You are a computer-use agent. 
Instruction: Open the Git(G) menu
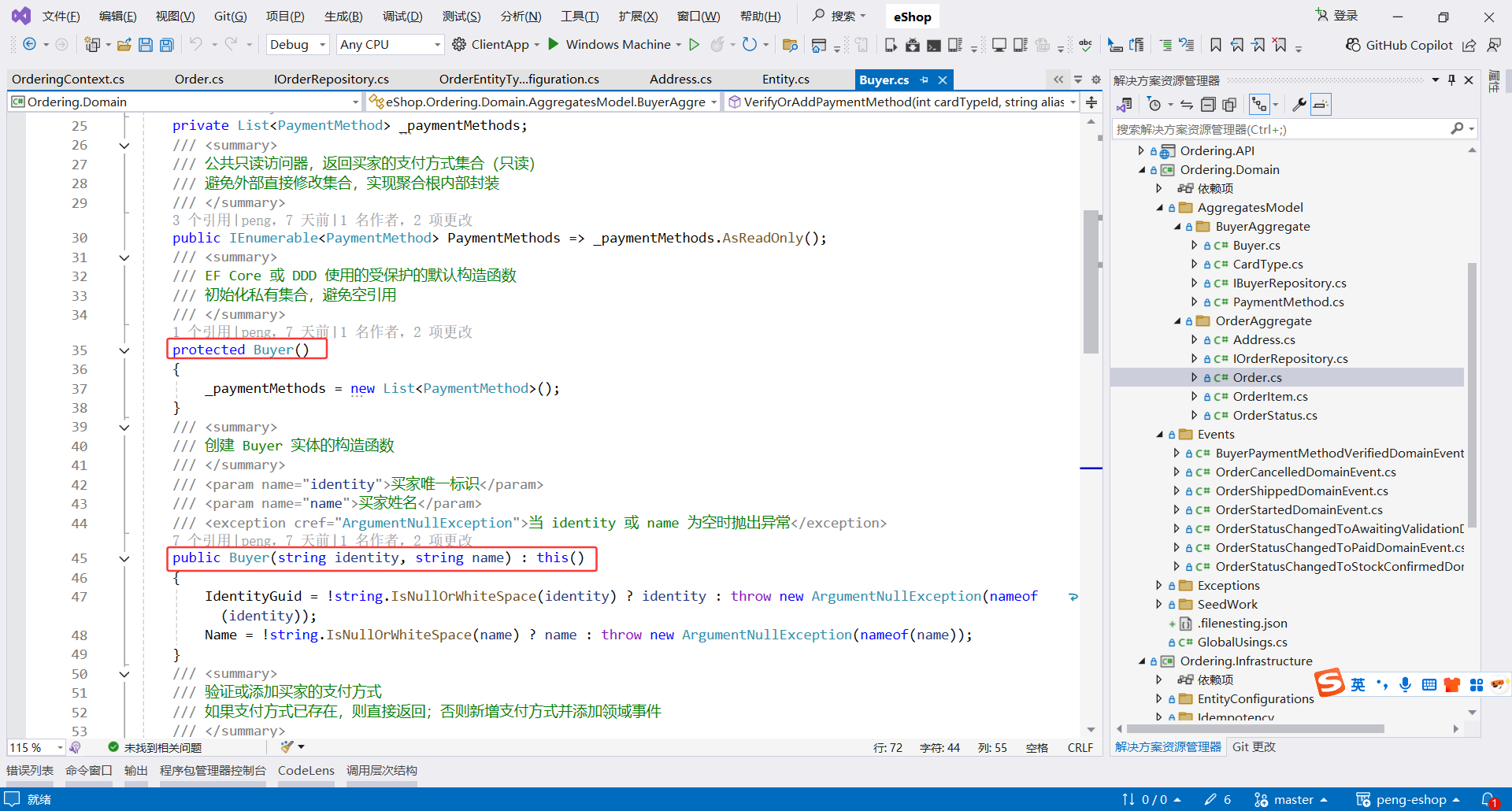(231, 17)
